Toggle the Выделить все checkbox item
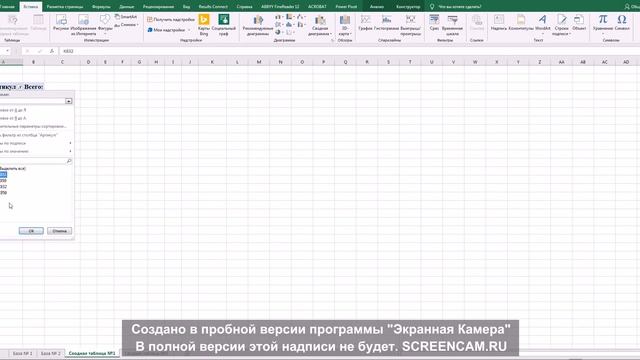This screenshot has height=360, width=640. click(x=12, y=169)
